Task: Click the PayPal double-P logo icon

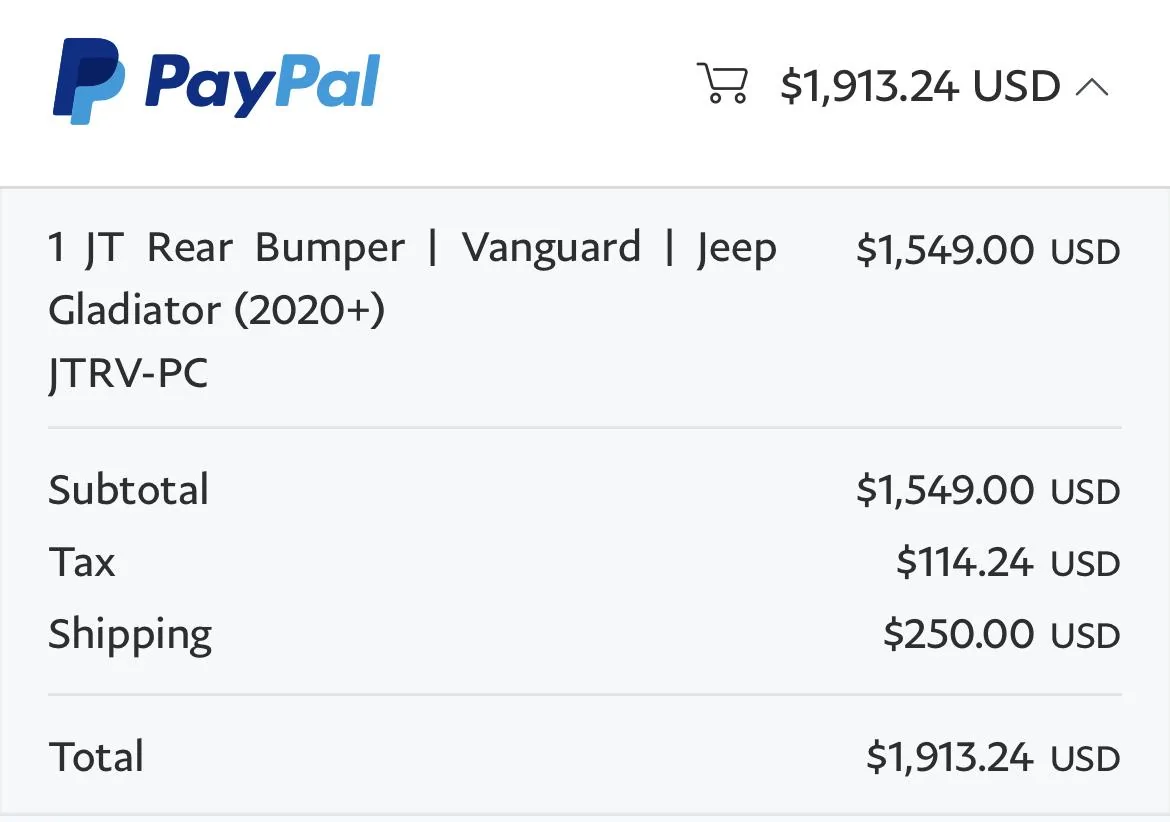Action: click(89, 81)
